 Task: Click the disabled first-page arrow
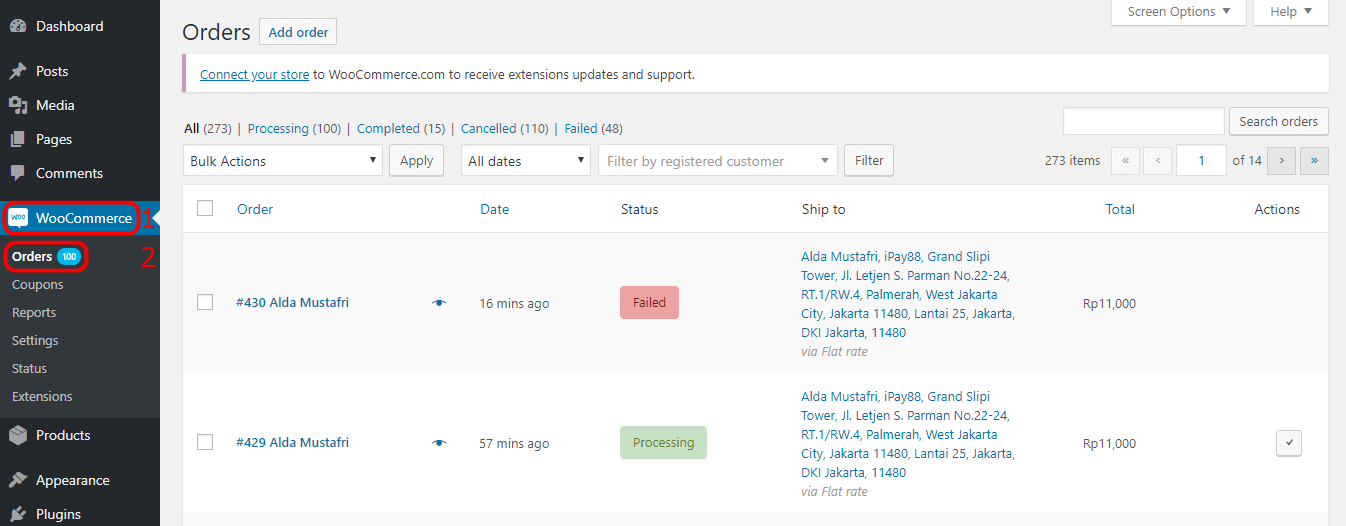pos(1125,160)
